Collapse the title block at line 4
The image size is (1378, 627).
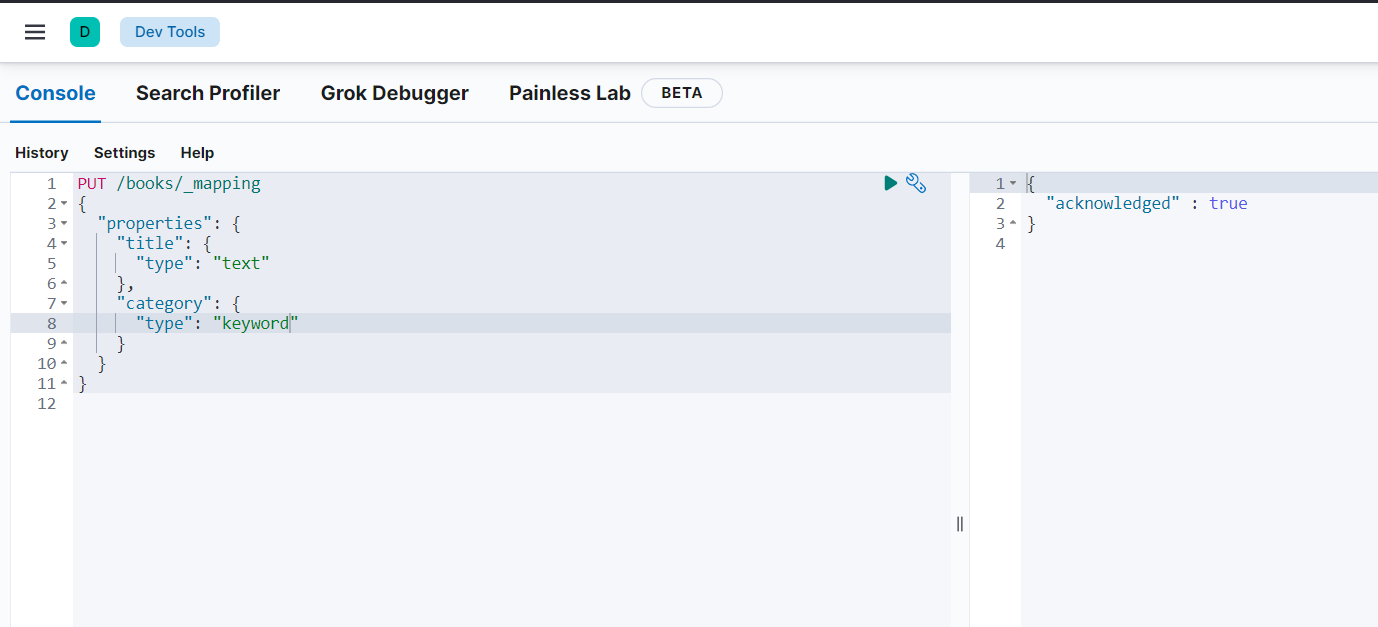(x=64, y=244)
